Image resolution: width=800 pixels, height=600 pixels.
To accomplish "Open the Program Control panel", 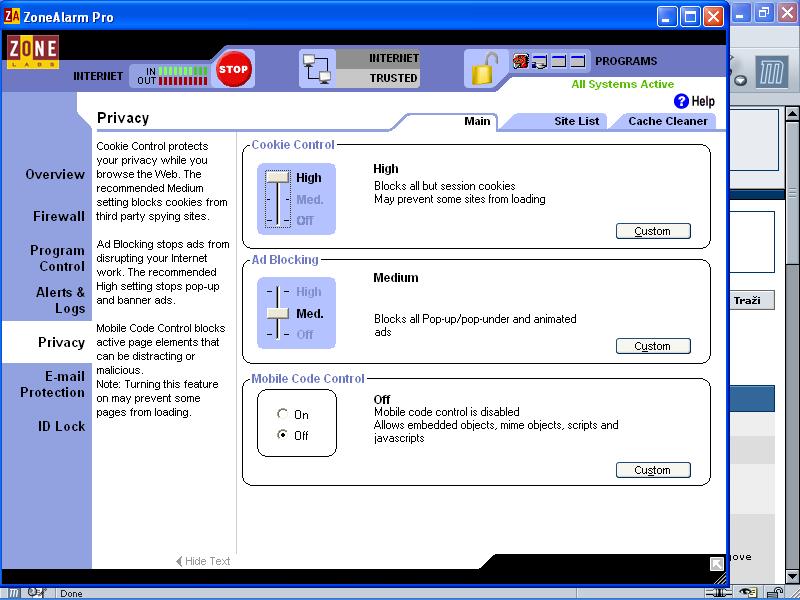I will 57,258.
